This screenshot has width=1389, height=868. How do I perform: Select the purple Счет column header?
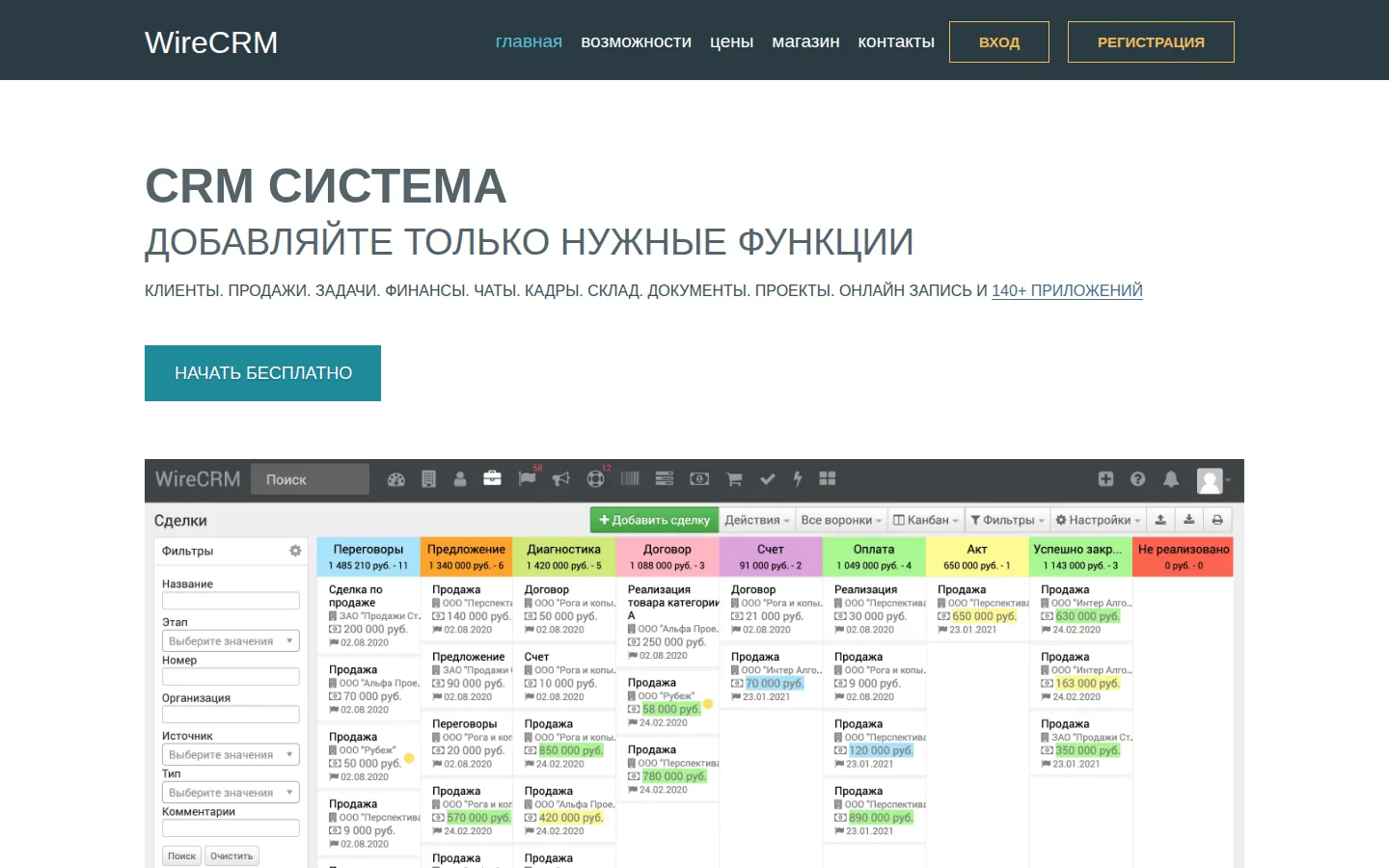[x=771, y=556]
